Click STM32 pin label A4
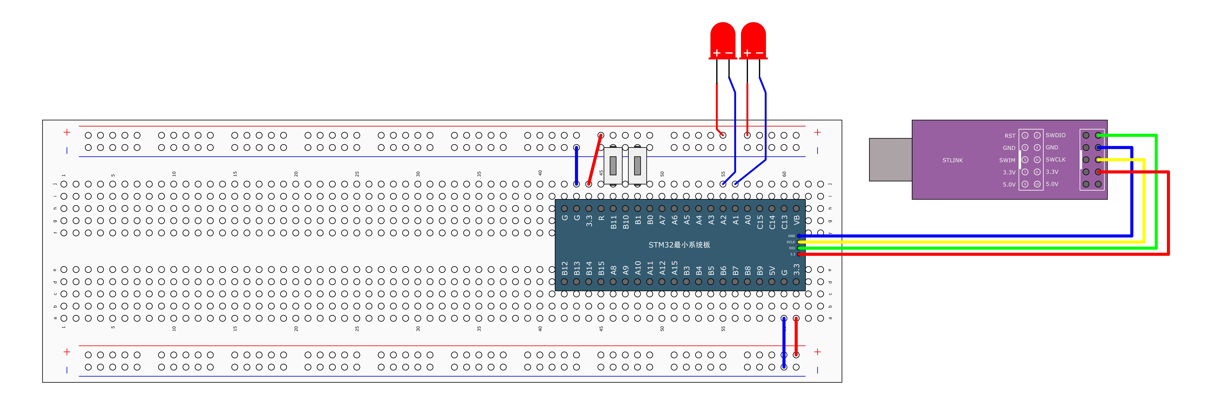The height and width of the screenshot is (410, 1210). 699,220
